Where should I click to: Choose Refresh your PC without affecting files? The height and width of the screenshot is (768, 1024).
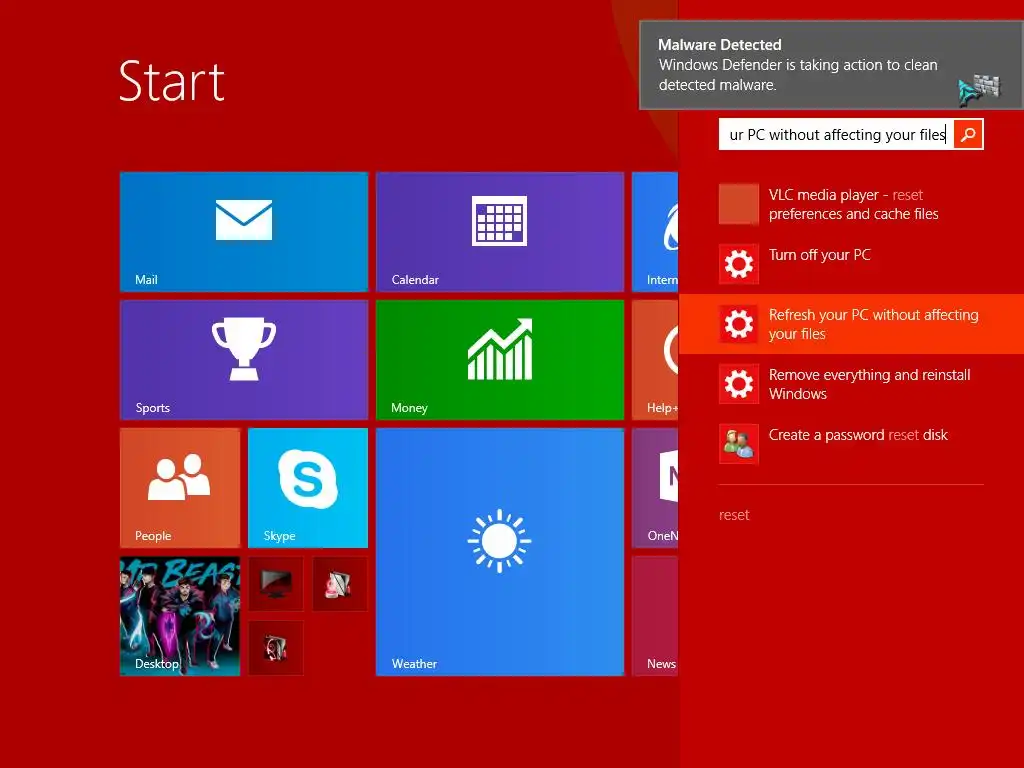(x=852, y=324)
